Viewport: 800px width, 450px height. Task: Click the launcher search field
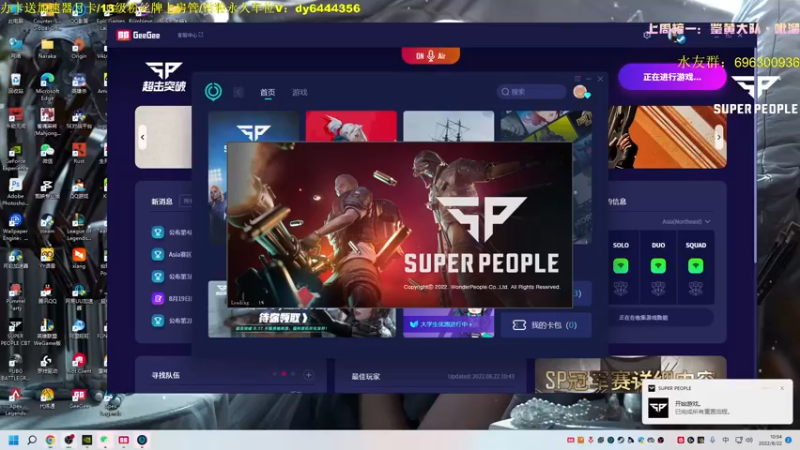click(x=532, y=92)
